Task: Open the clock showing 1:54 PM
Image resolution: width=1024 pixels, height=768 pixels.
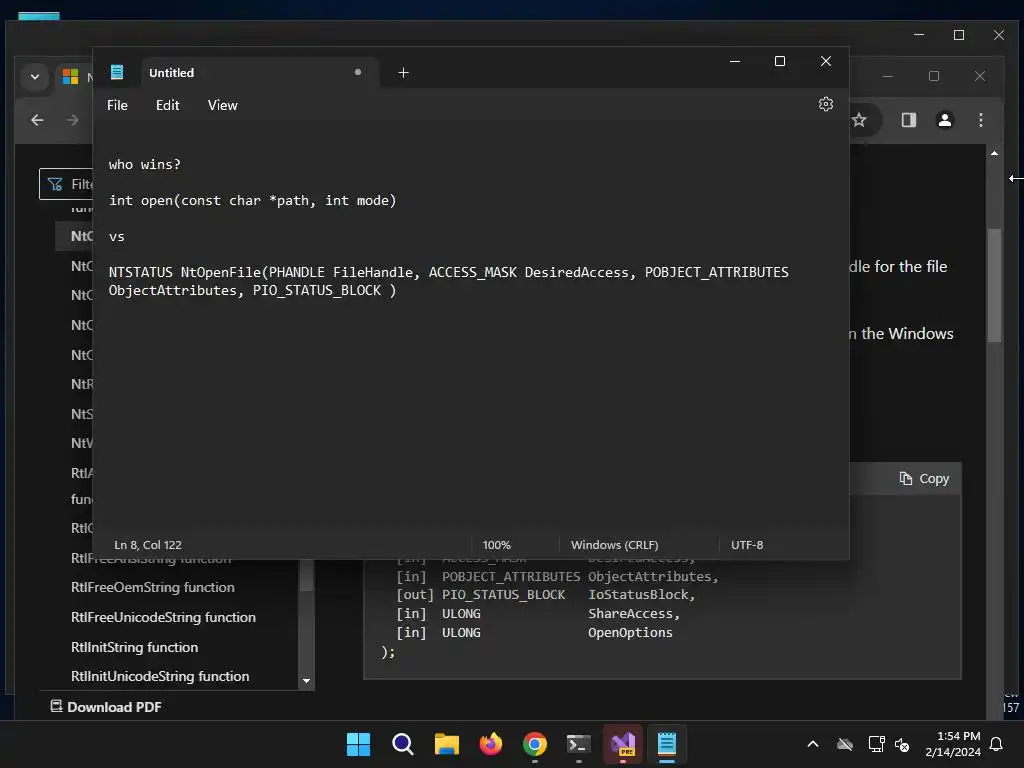Action: point(953,744)
